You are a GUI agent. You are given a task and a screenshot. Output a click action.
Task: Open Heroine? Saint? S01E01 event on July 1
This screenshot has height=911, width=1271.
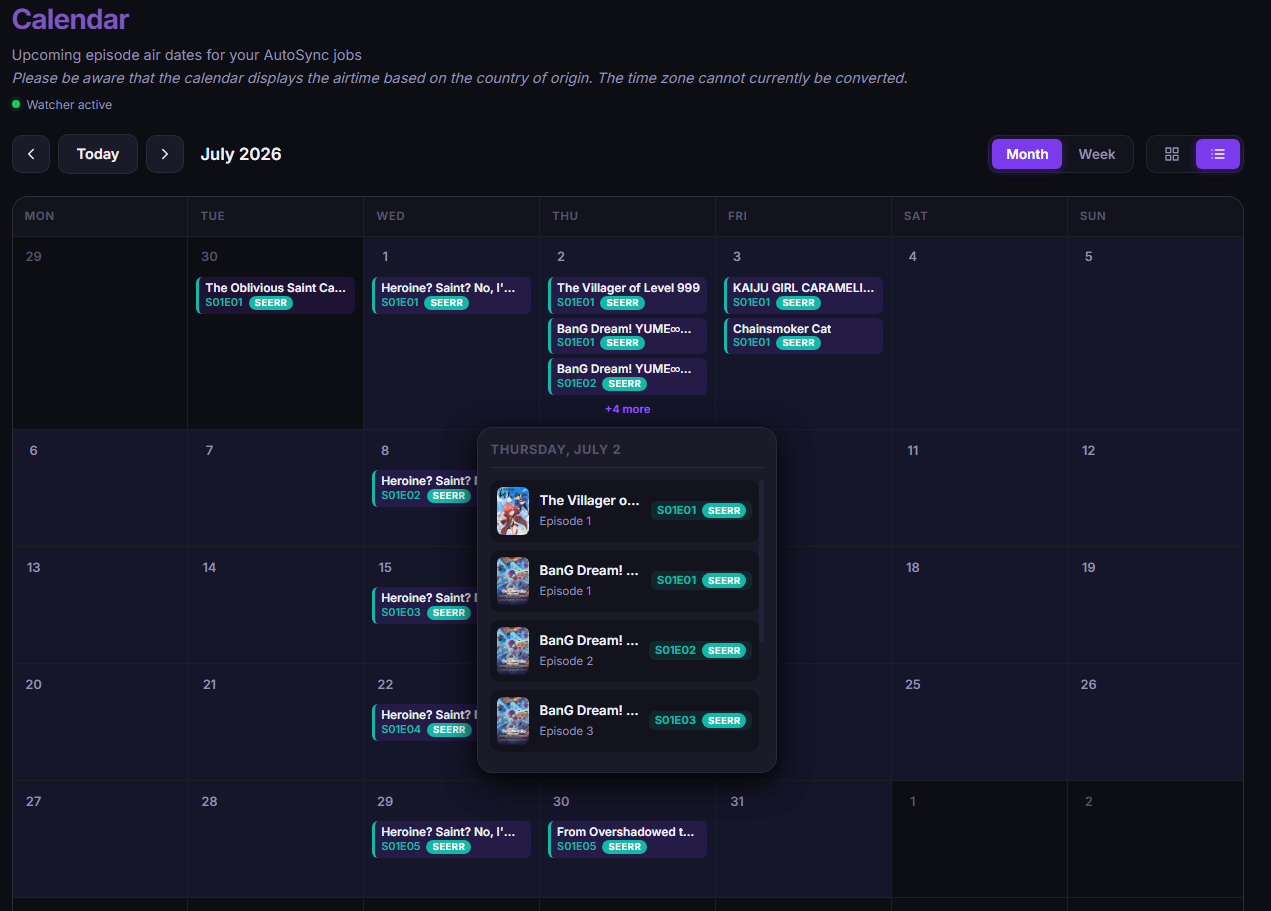452,295
